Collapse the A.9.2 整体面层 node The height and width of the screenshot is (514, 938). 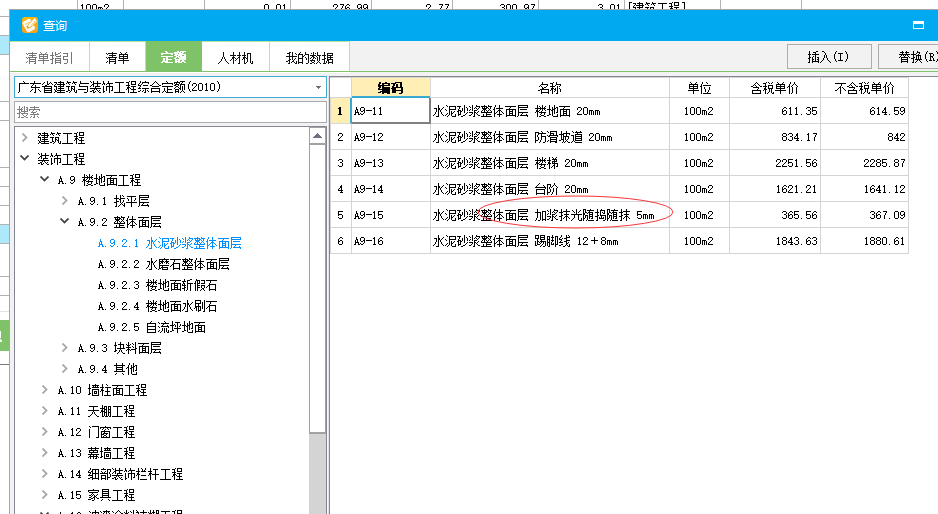click(x=65, y=221)
